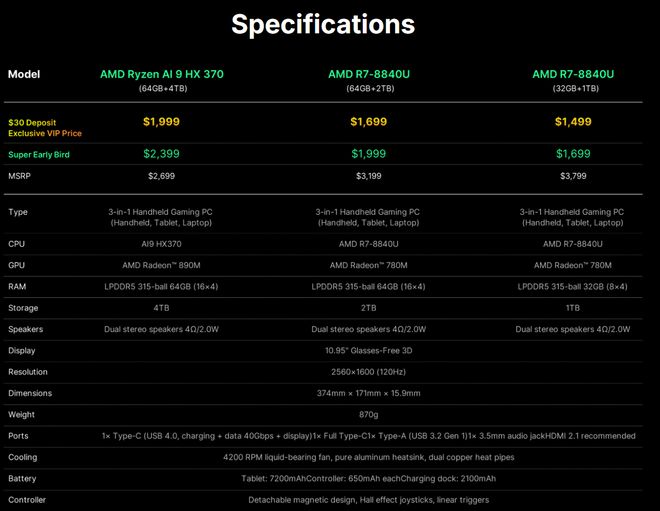The height and width of the screenshot is (511, 660).
Task: Click the LPDDR5 32GB (8×4) RAM cell
Action: click(x=573, y=286)
